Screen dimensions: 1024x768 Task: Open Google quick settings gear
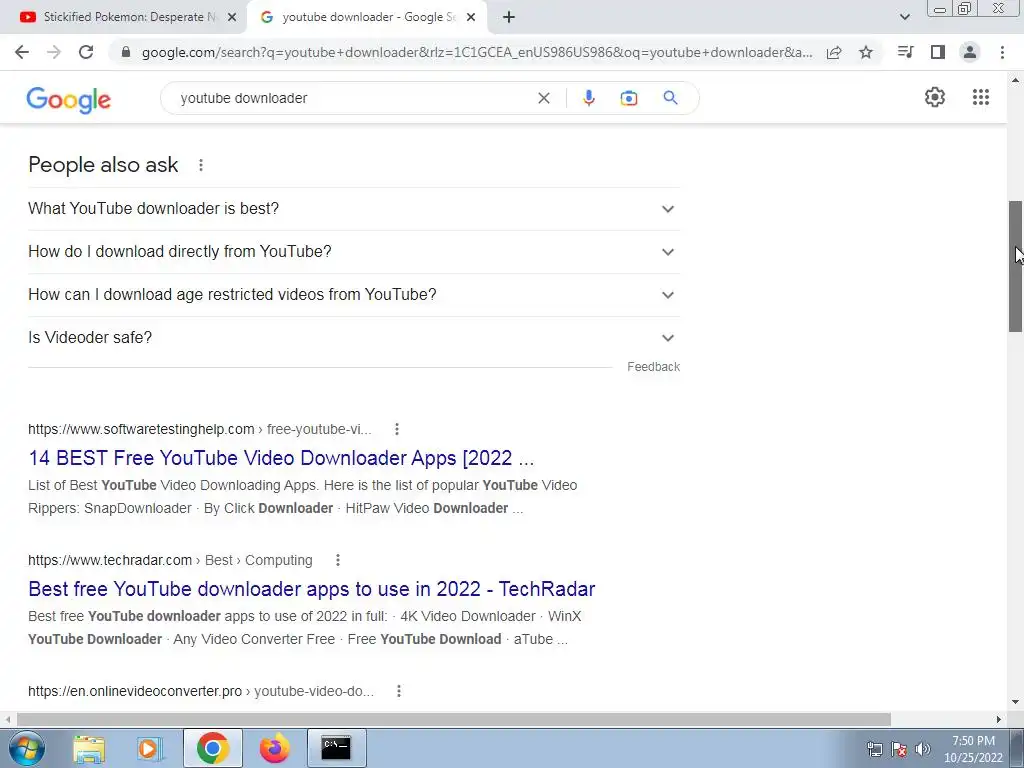pyautogui.click(x=935, y=97)
